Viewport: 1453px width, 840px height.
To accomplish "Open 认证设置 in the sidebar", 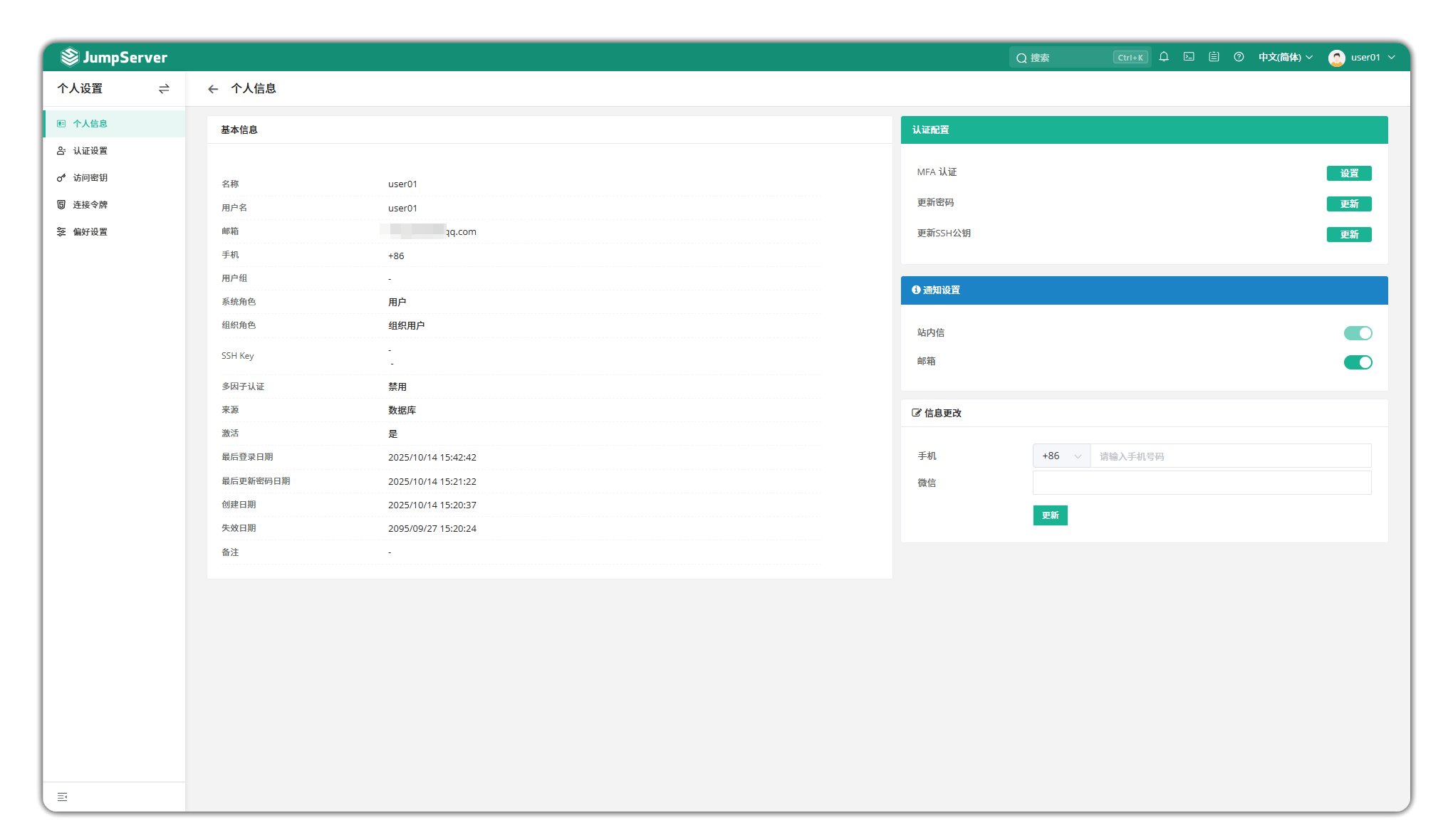I will (x=90, y=151).
